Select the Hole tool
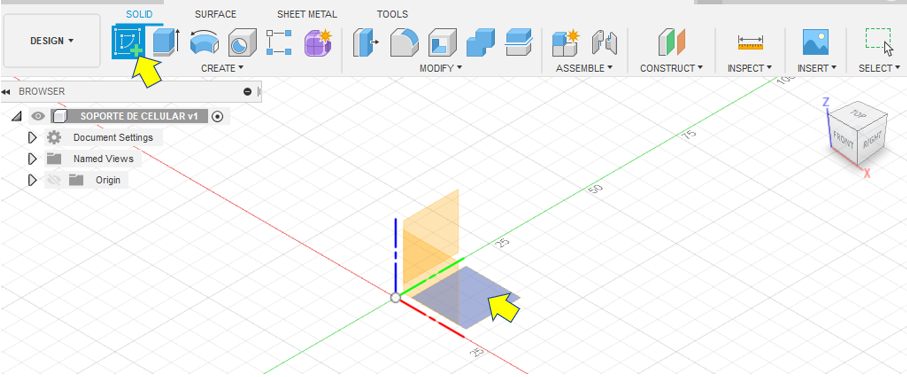 242,43
